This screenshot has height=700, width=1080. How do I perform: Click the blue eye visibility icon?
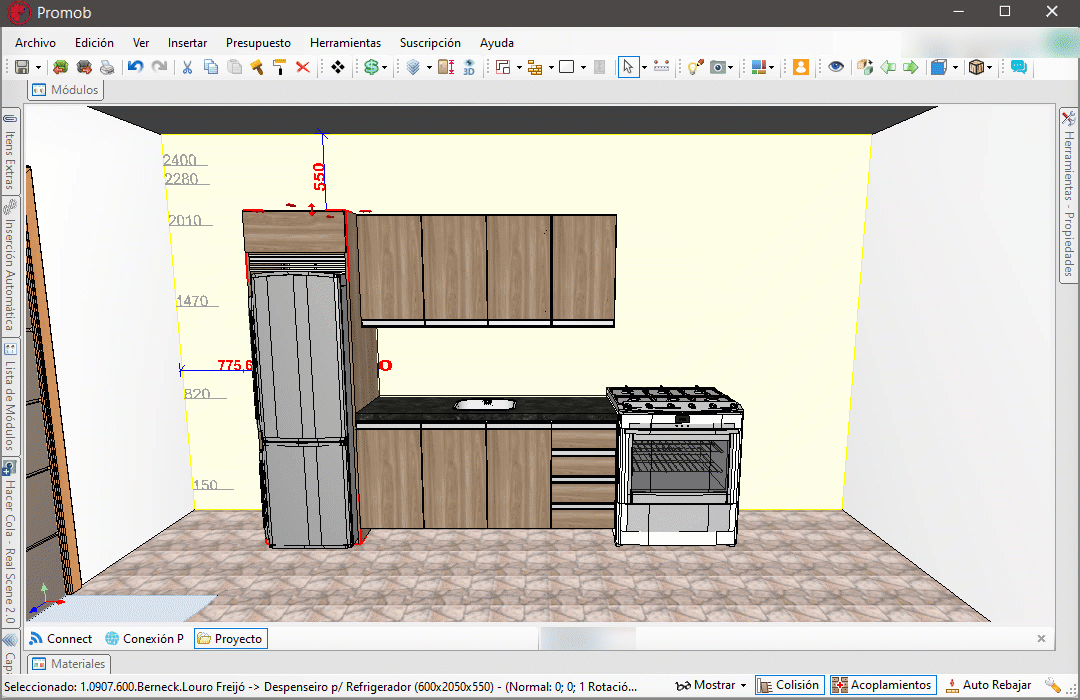coord(836,67)
